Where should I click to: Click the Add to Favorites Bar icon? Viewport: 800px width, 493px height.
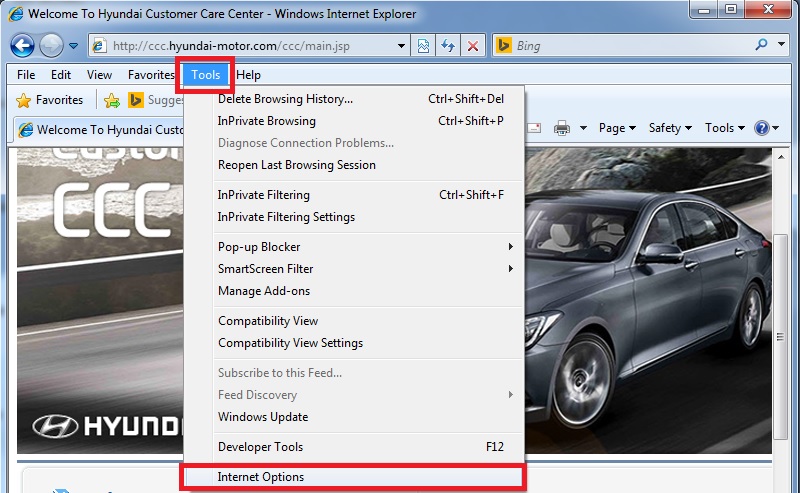[112, 101]
